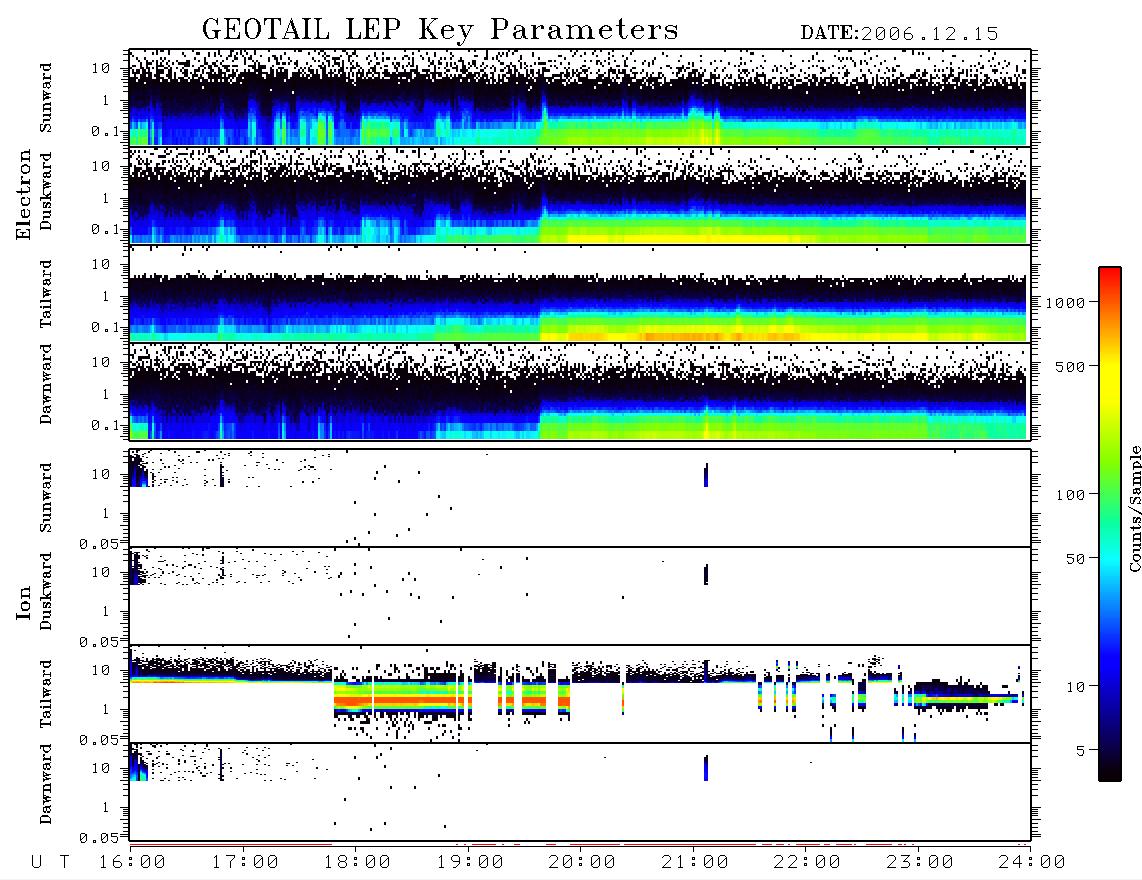The height and width of the screenshot is (880, 1142).
Task: Click the Electron Tailward spectrogram panel
Action: click(x=580, y=293)
